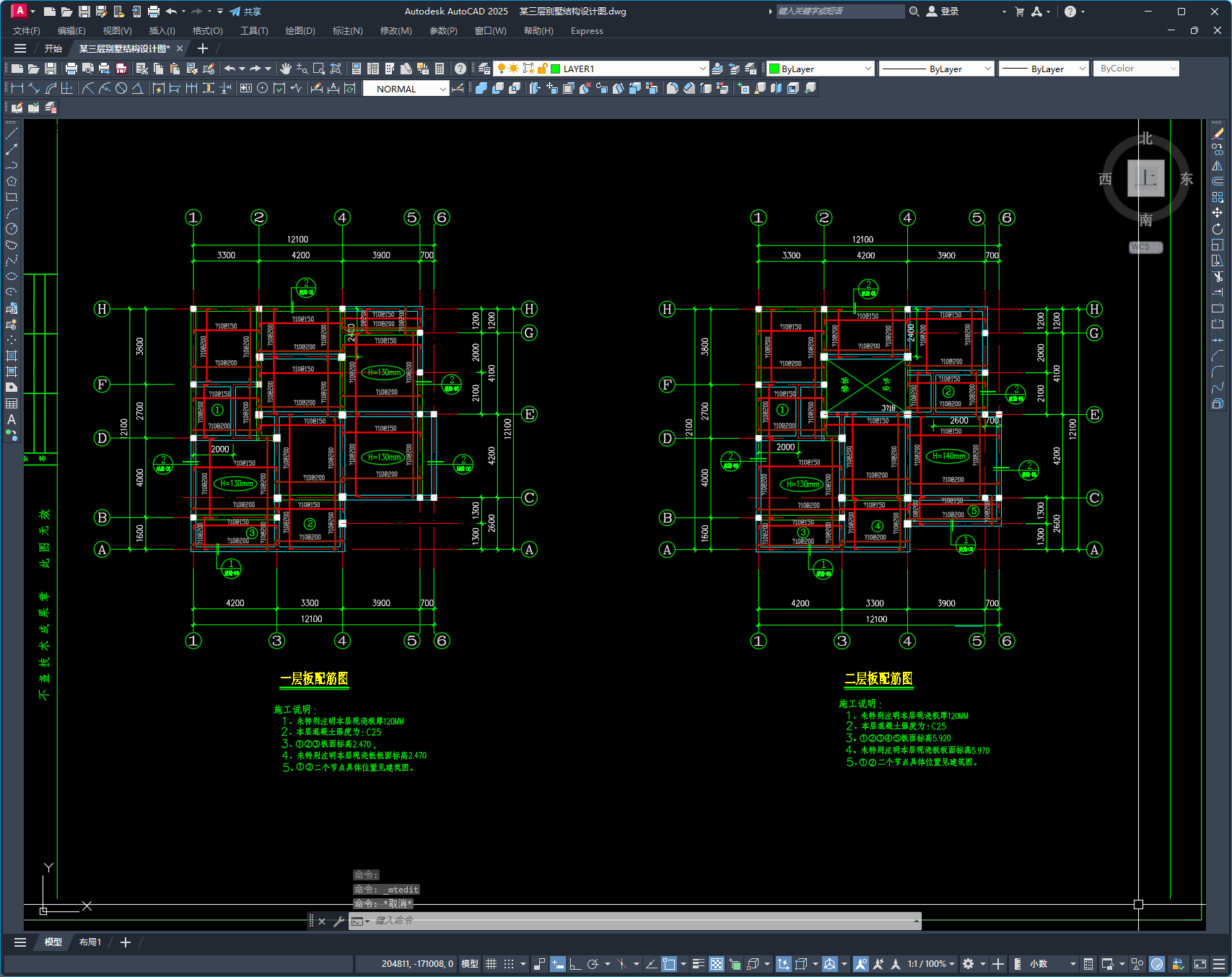
Task: Select the Diameter dimension tool
Action: pyautogui.click(x=121, y=88)
